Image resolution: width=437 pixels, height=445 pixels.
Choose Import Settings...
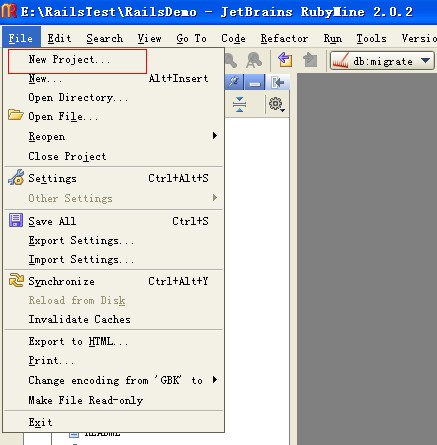[x=114, y=259]
